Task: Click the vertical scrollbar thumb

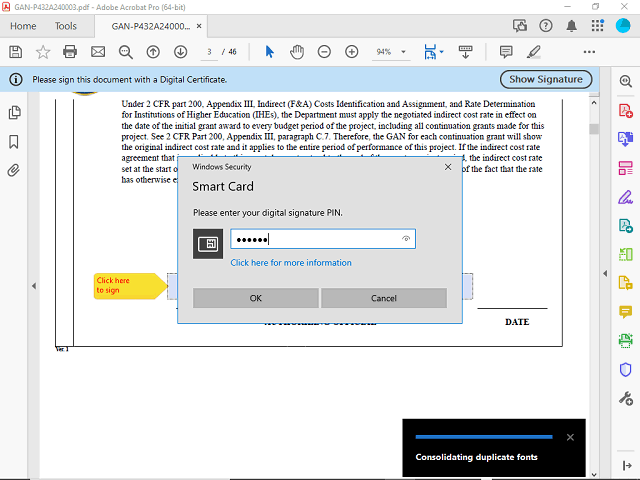Action: click(x=594, y=129)
